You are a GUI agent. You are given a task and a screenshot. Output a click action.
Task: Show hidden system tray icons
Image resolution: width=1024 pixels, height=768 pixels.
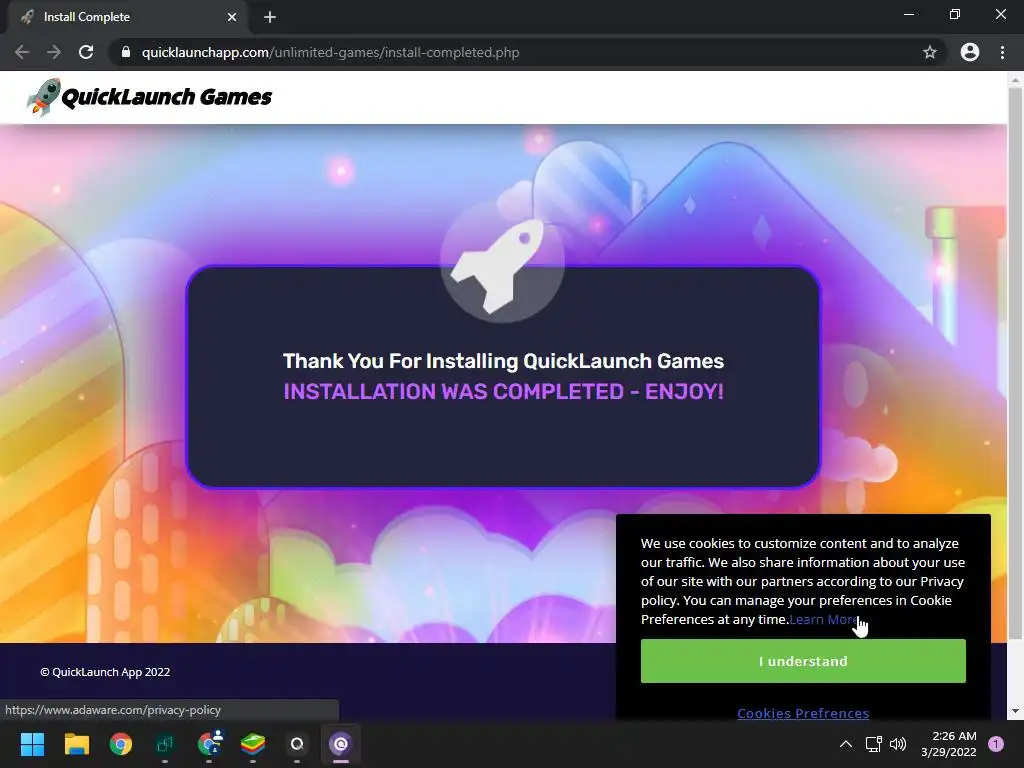click(846, 744)
